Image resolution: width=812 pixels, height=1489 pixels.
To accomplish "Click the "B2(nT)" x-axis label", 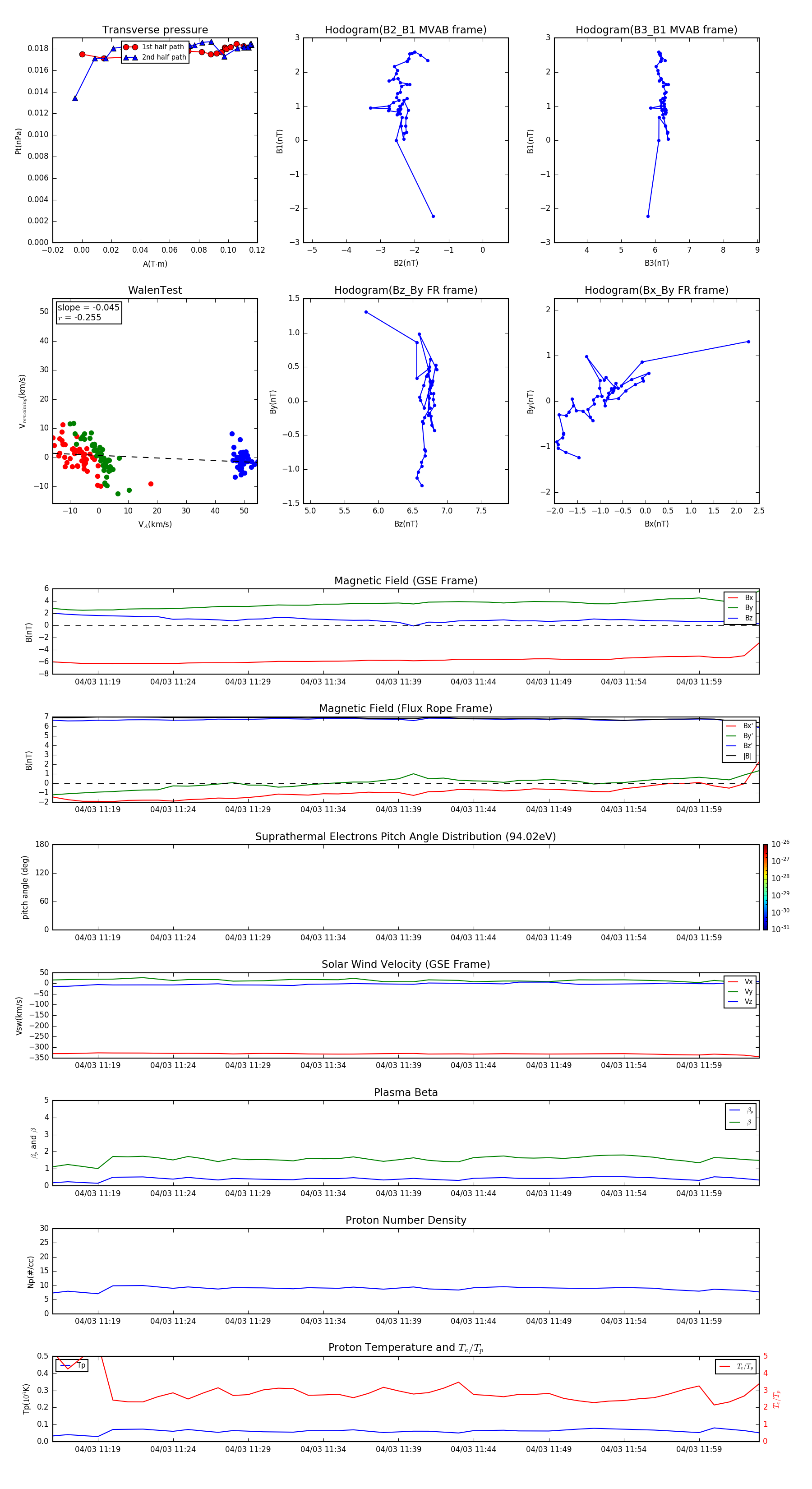I will (x=406, y=263).
